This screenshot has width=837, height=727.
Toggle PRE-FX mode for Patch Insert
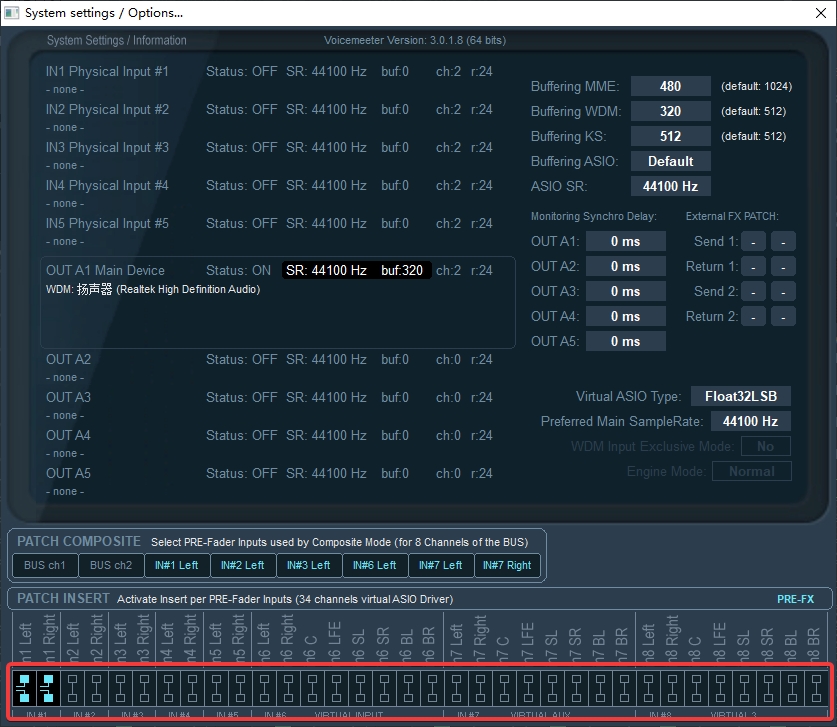(796, 599)
